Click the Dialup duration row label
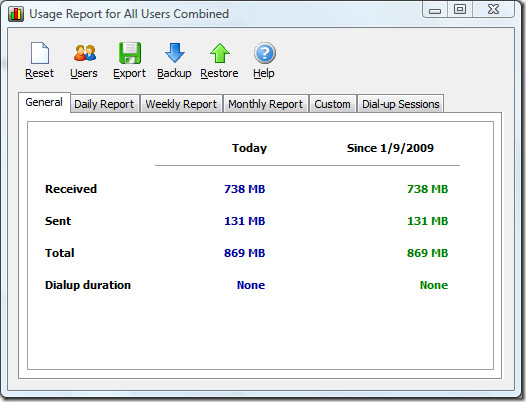The image size is (526, 402). [88, 285]
